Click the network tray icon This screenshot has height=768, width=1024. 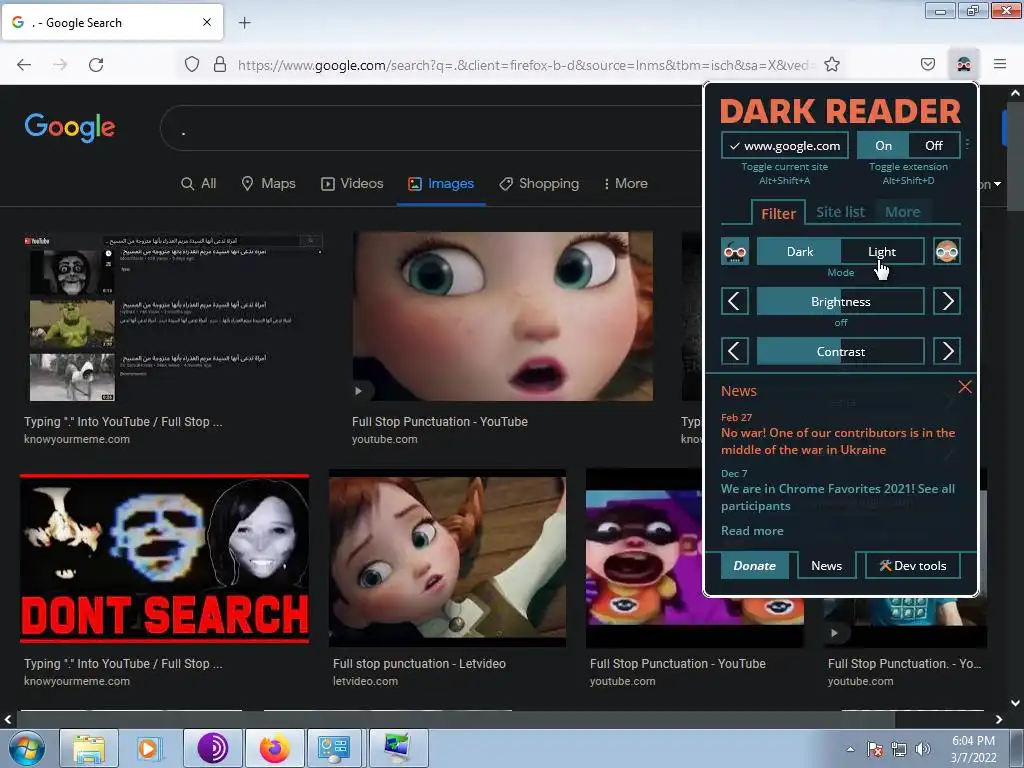(x=899, y=748)
